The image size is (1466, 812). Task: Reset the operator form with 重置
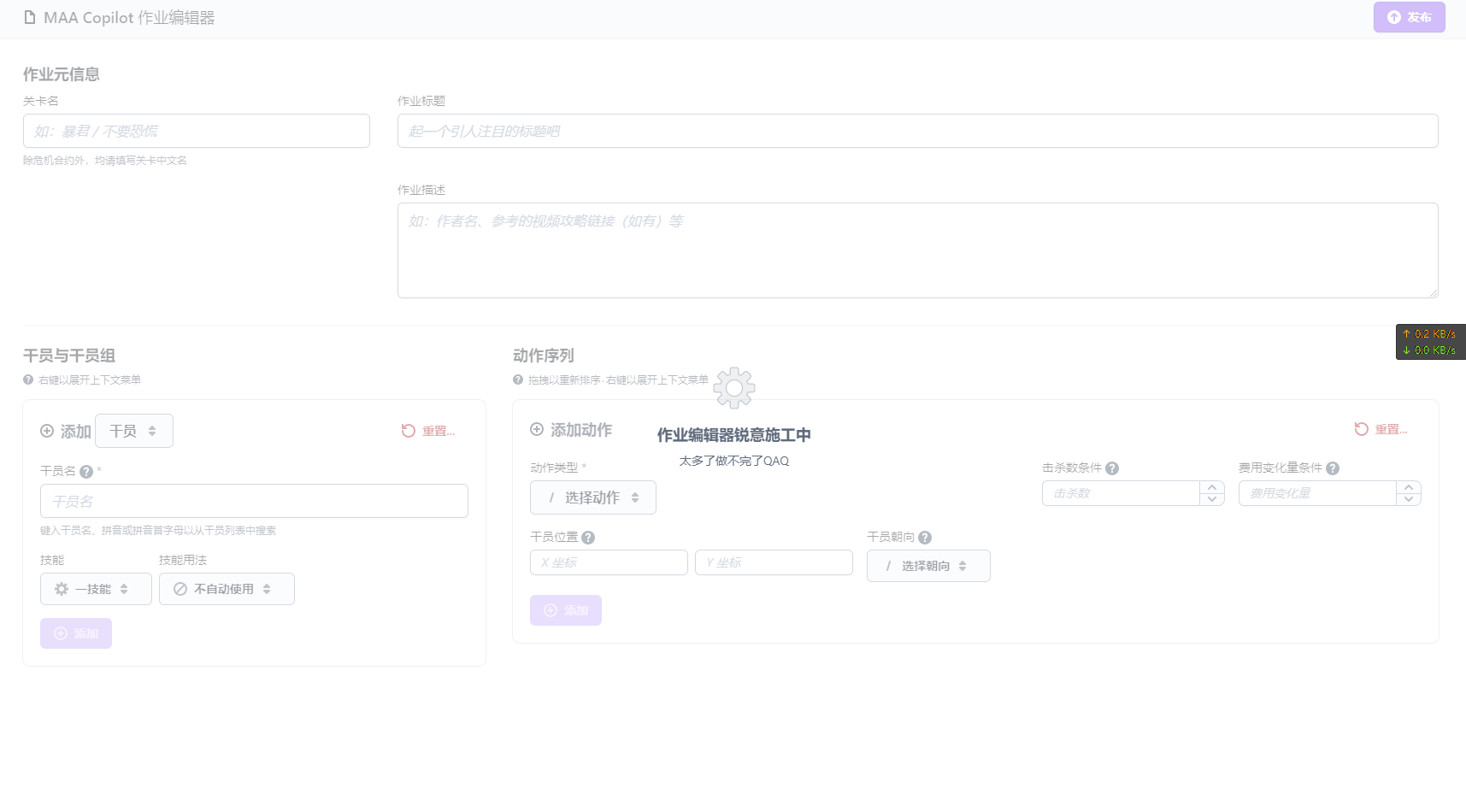coord(428,431)
